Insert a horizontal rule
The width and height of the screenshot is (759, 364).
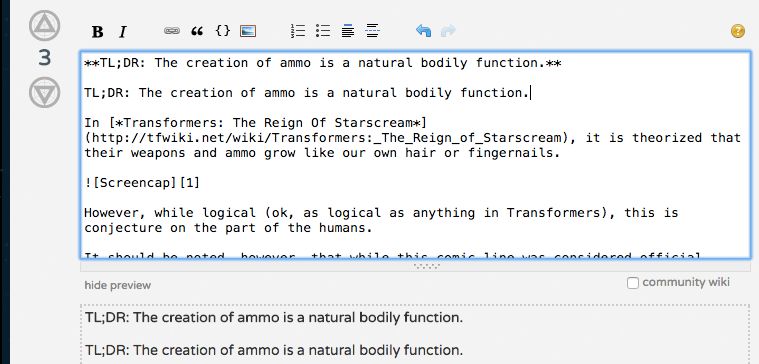tap(372, 31)
